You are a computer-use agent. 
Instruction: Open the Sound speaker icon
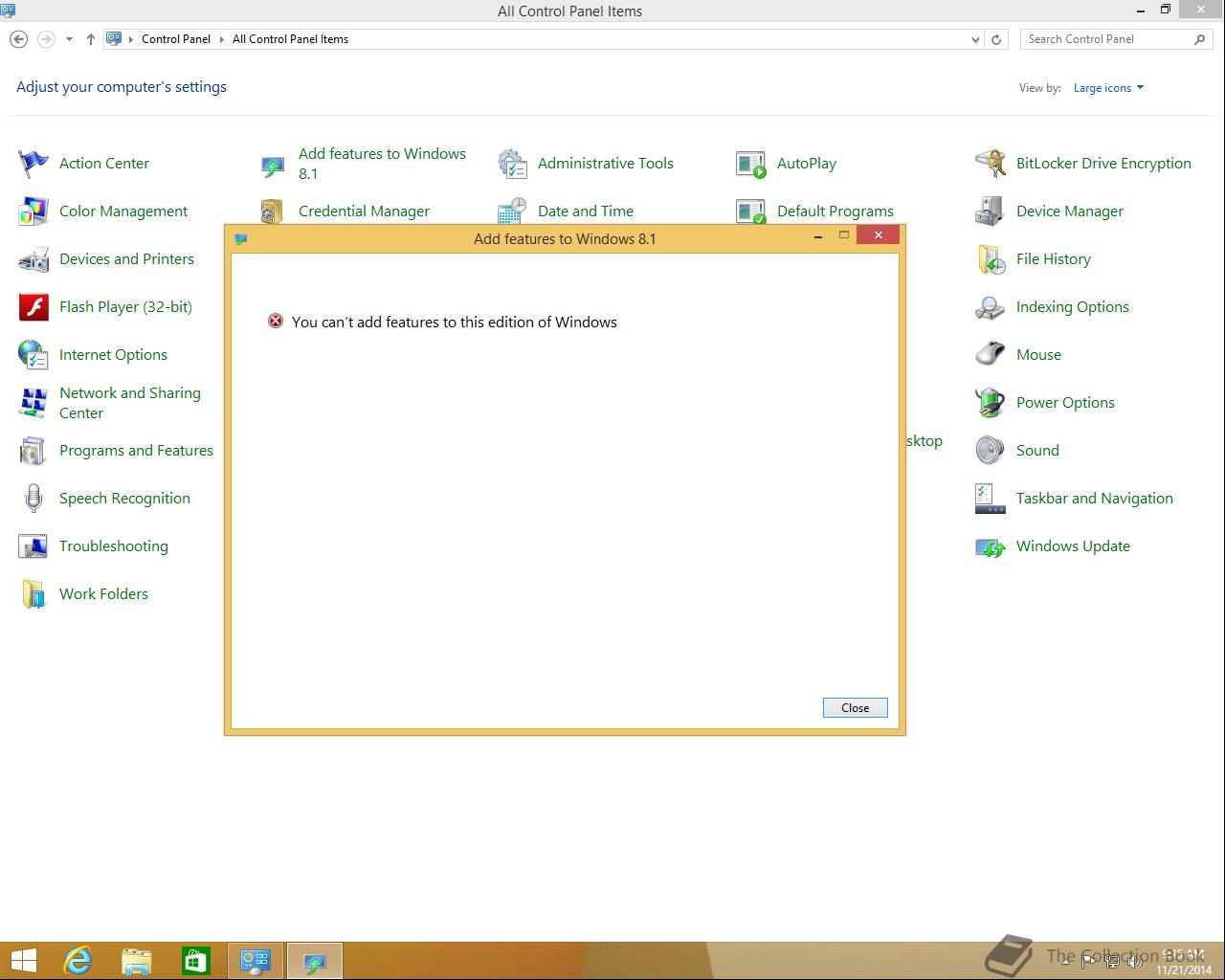[x=991, y=451]
